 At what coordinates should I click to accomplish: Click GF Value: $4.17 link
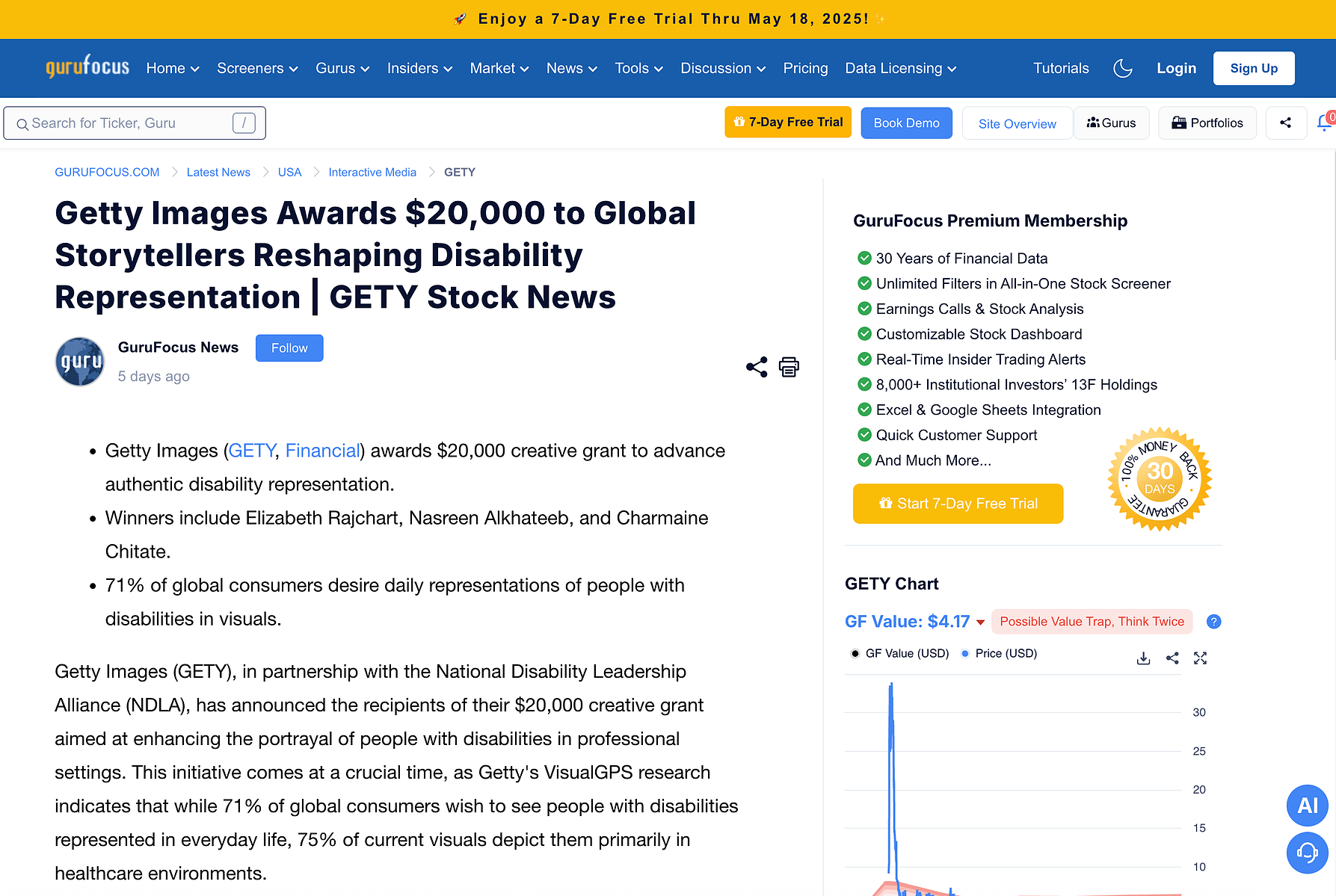click(x=907, y=622)
